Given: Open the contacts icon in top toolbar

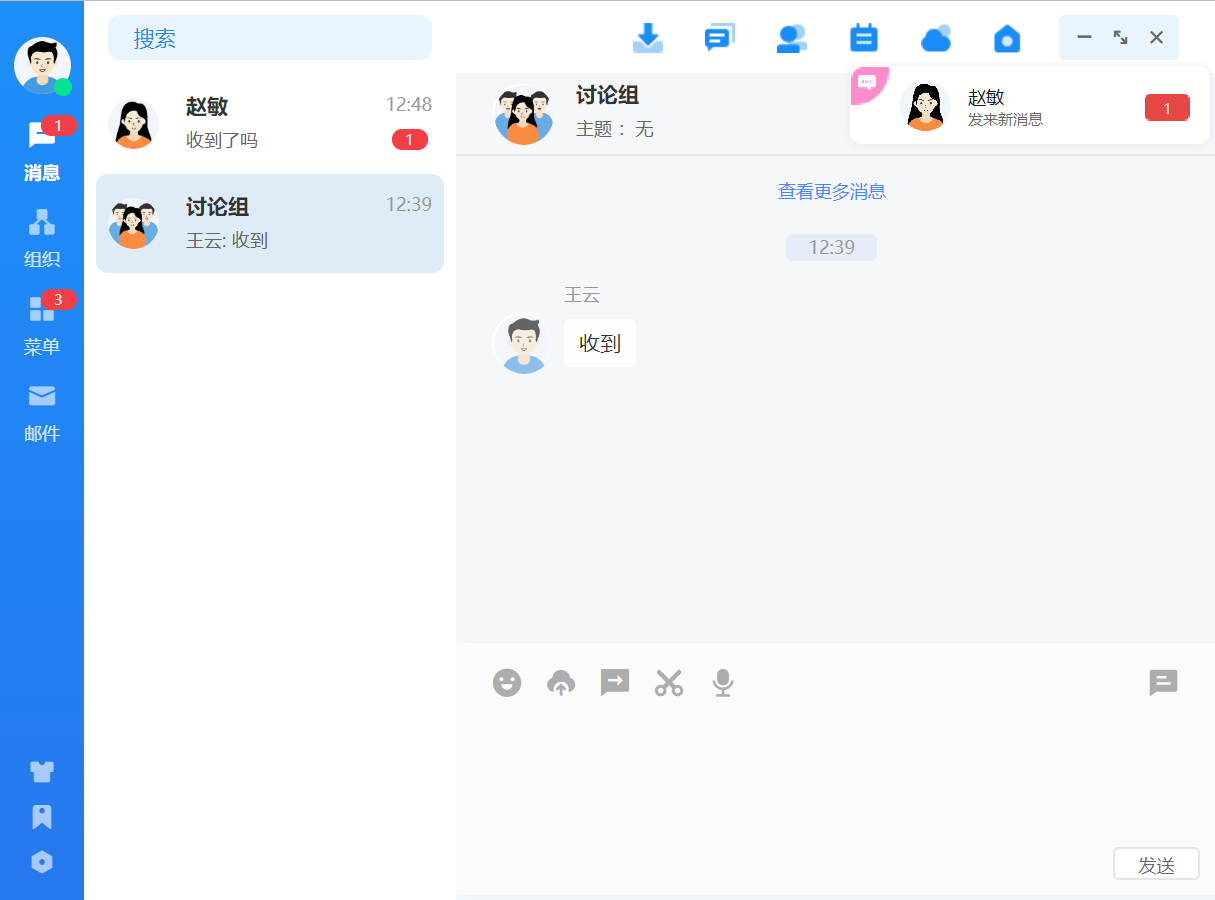Looking at the screenshot, I should (792, 38).
